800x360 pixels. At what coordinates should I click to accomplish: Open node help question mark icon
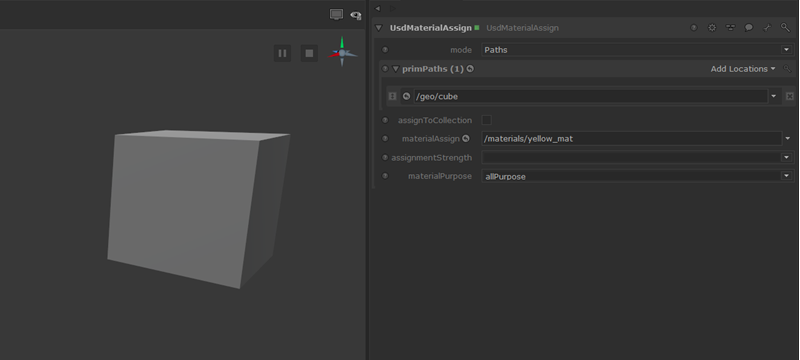(693, 28)
